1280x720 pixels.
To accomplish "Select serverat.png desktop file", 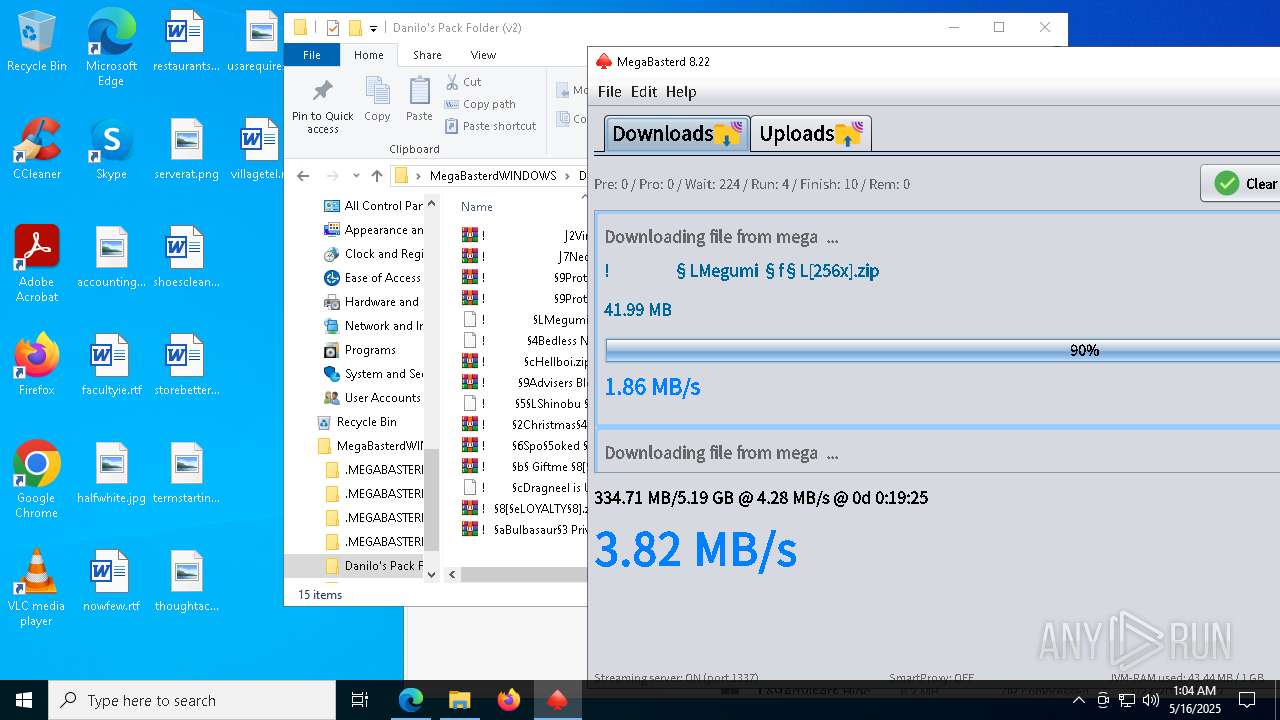I will pyautogui.click(x=186, y=149).
